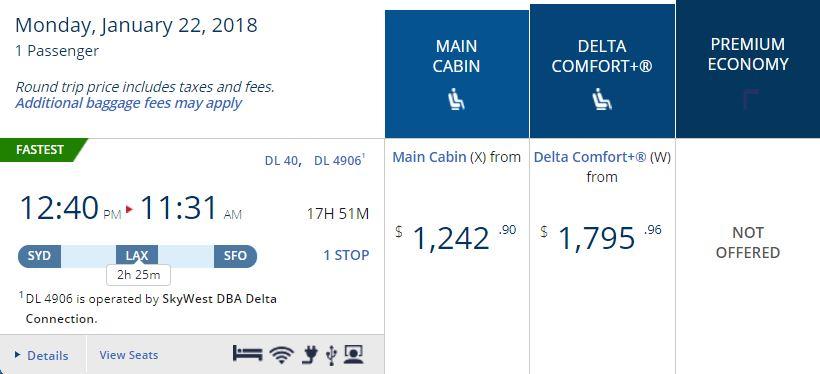Click the power outlet amenity icon
The height and width of the screenshot is (374, 820).
pyautogui.click(x=310, y=355)
